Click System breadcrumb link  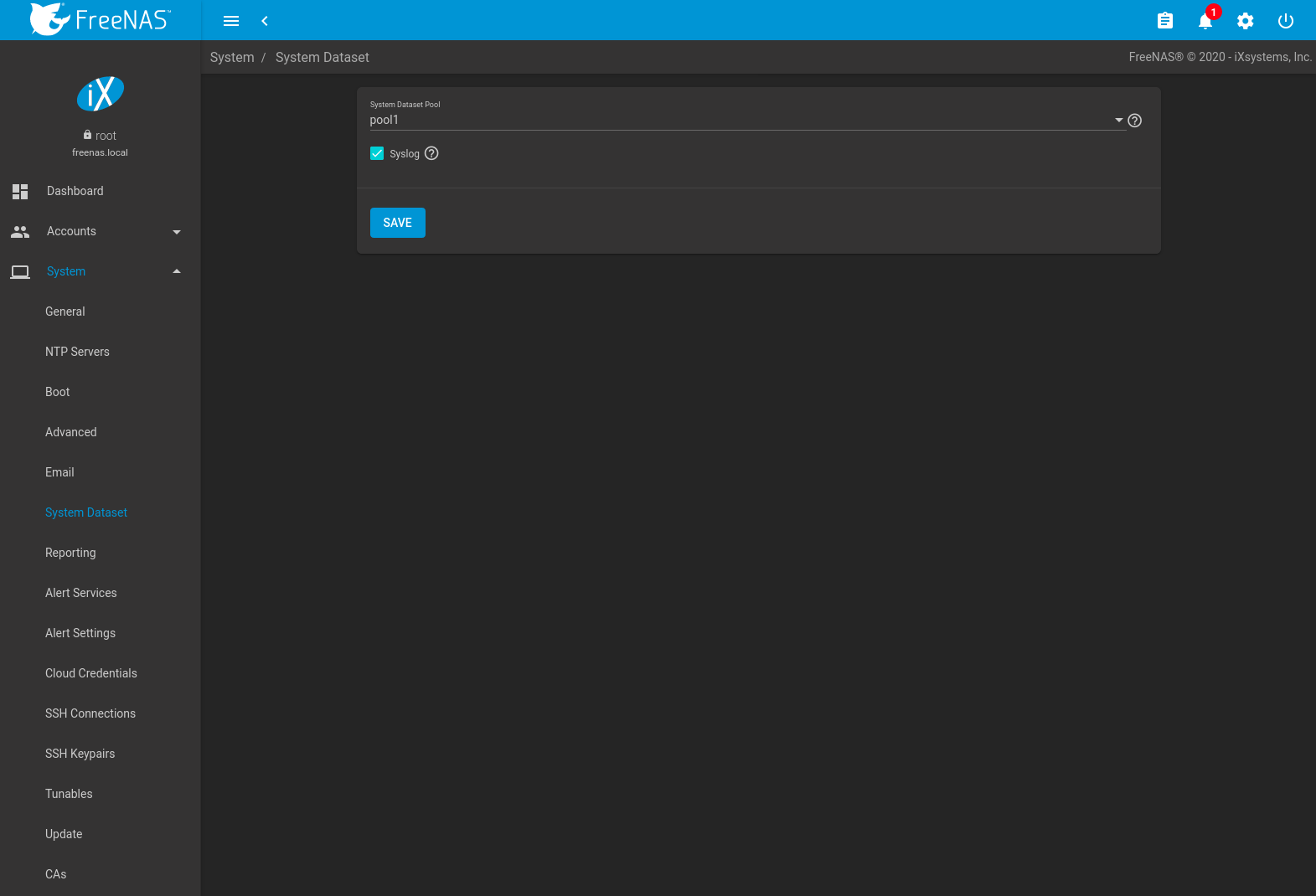[232, 57]
